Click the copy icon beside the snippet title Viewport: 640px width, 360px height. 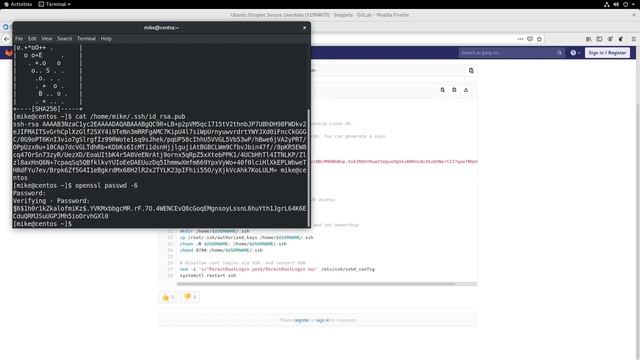click(471, 70)
